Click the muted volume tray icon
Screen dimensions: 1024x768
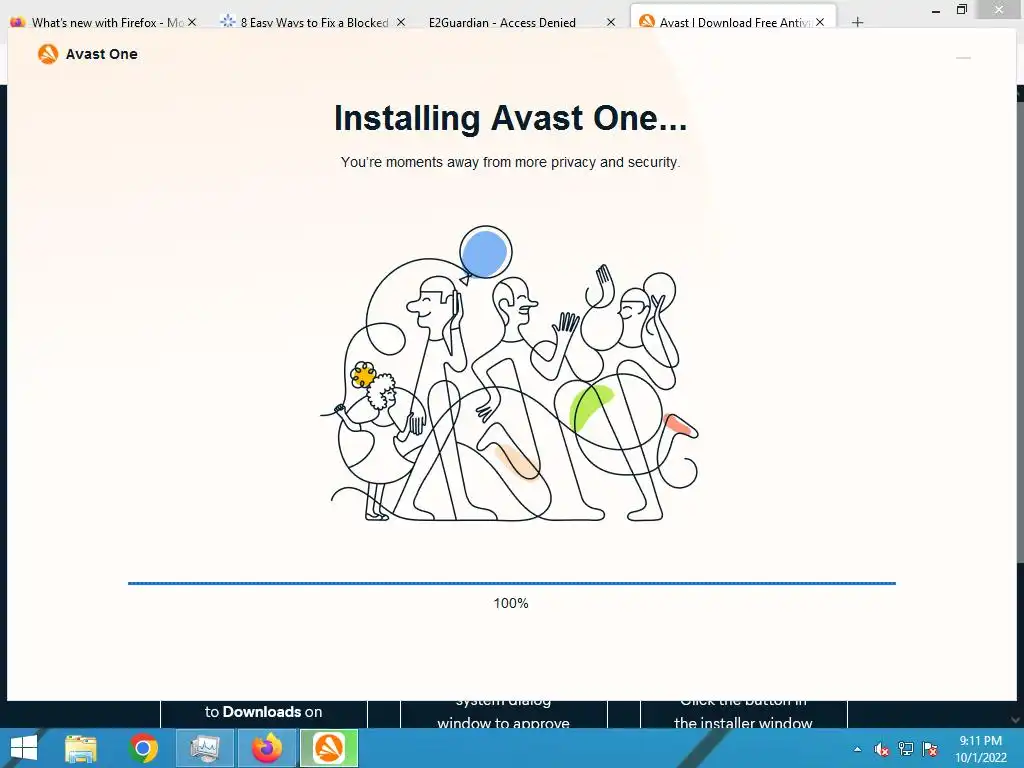(x=882, y=749)
